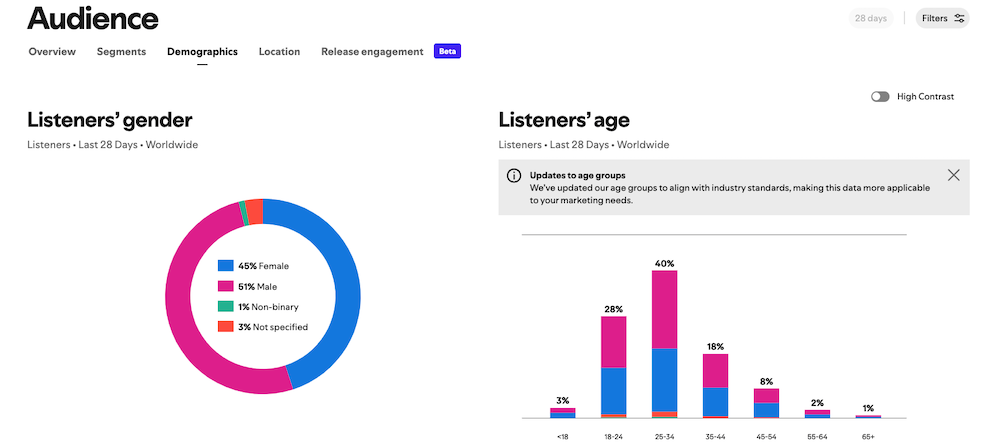Select the Demographics tab
This screenshot has height=447, width=1000.
tap(202, 52)
